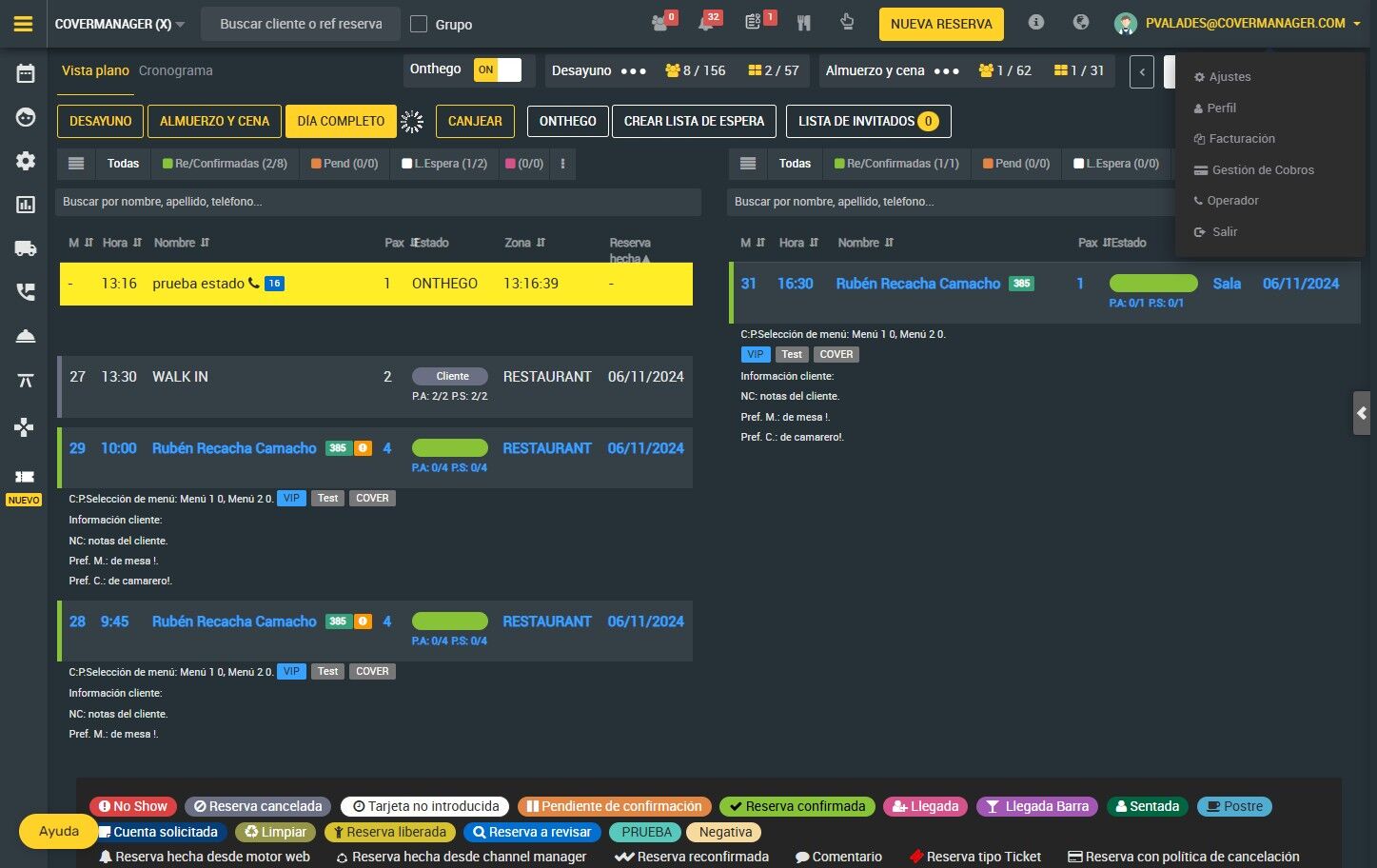Open the hamburger main menu

(x=24, y=24)
